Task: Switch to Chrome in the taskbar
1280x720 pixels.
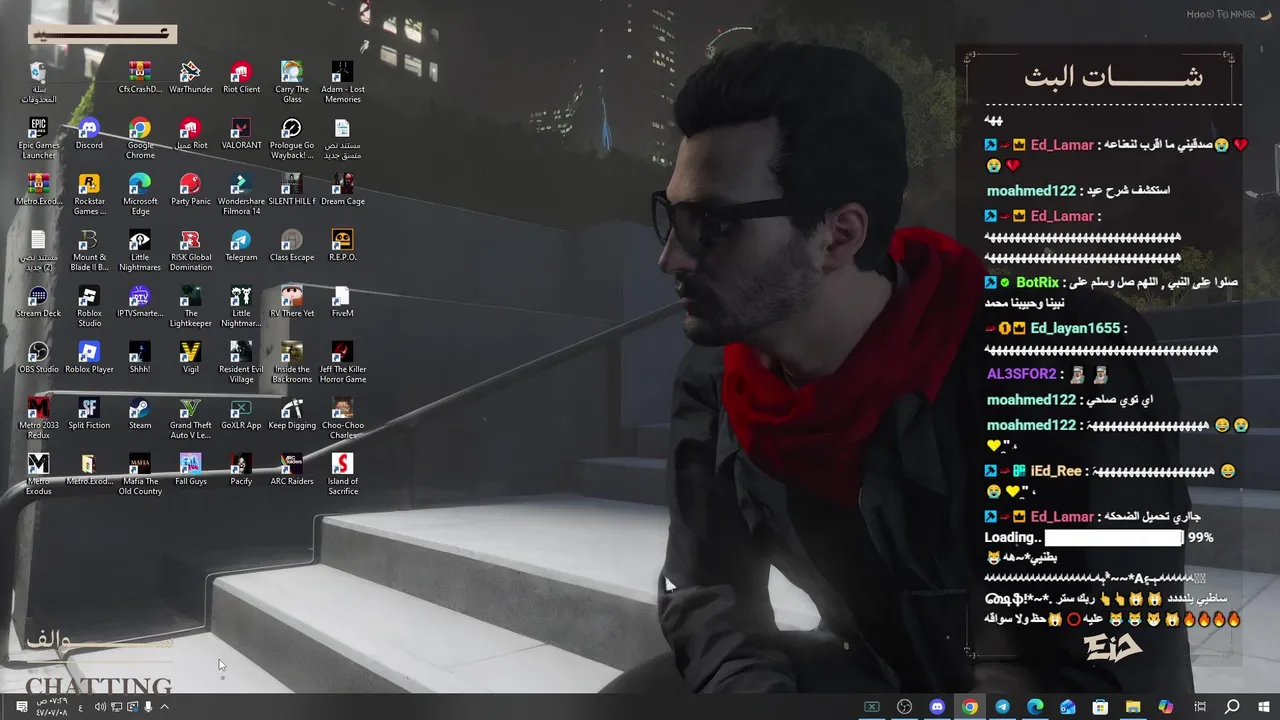Action: [x=970, y=707]
